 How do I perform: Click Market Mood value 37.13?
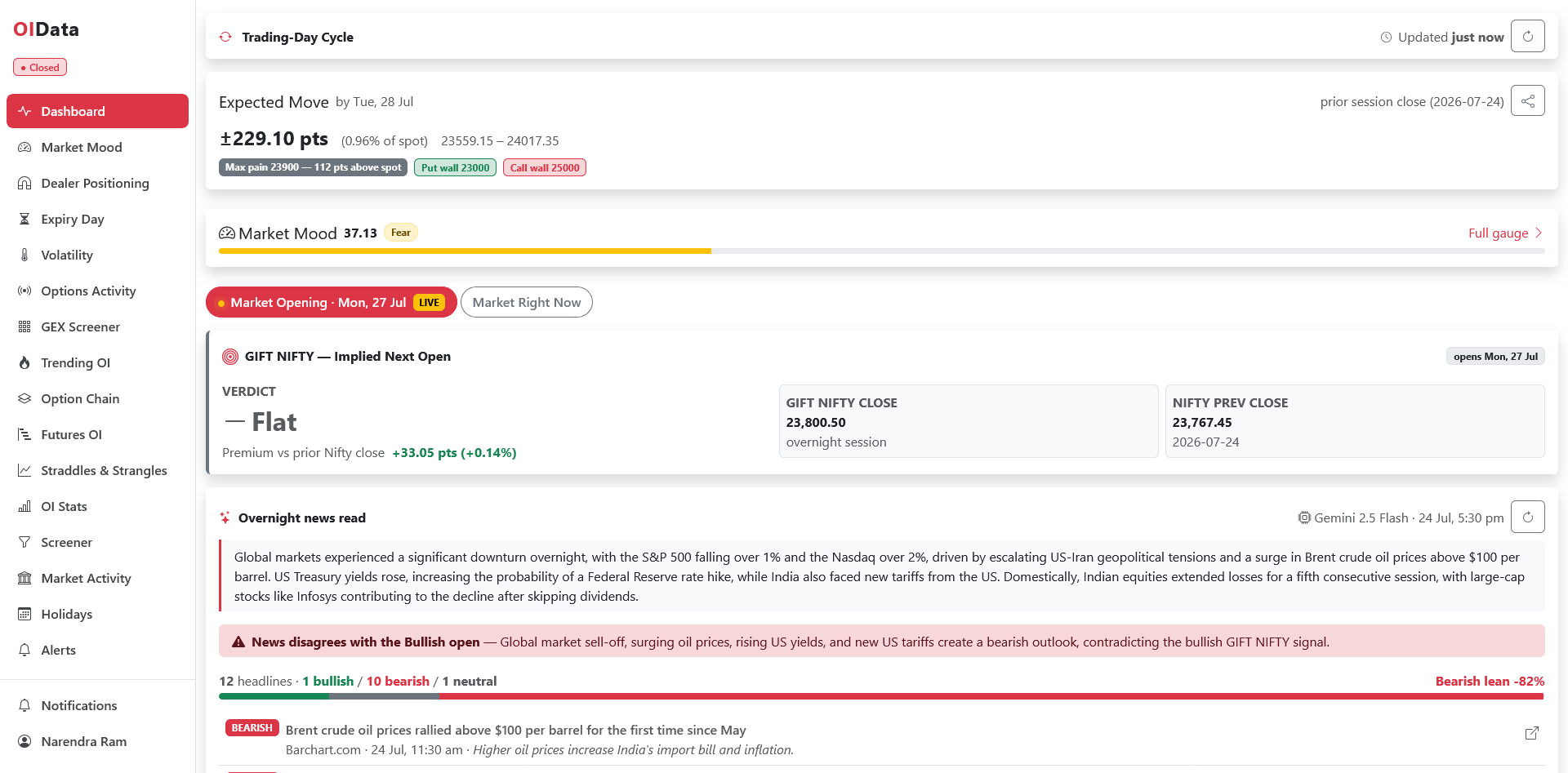tap(360, 233)
